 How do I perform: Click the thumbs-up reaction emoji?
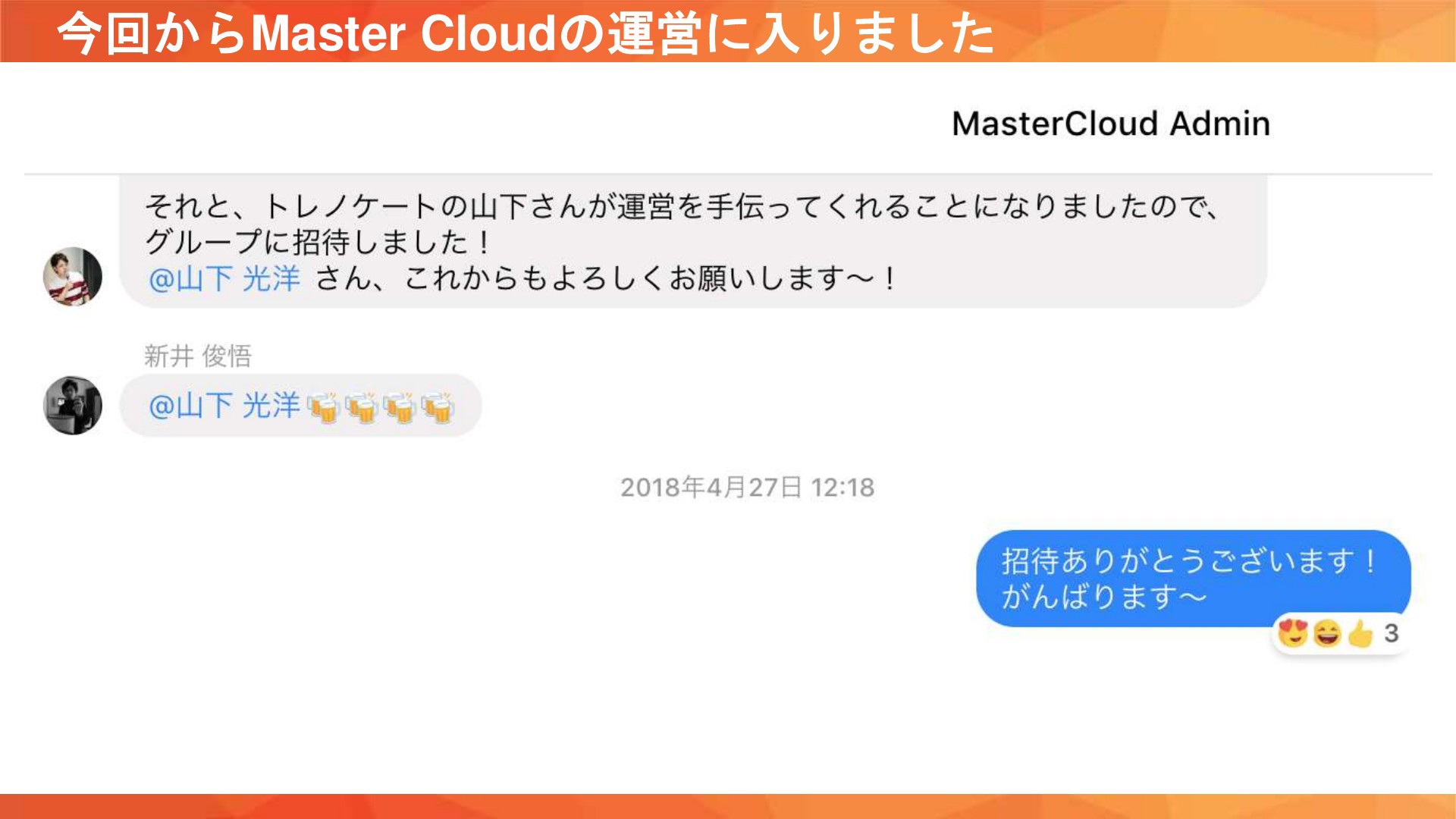pos(1360,633)
